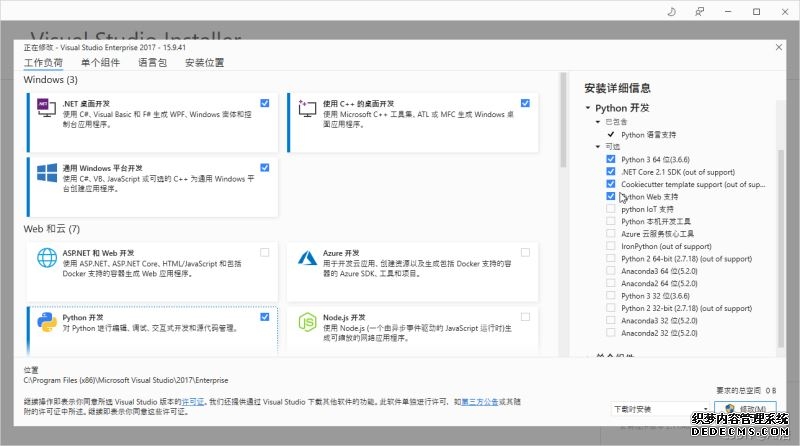Open the 第三方公告 third-party notices link

(480, 402)
